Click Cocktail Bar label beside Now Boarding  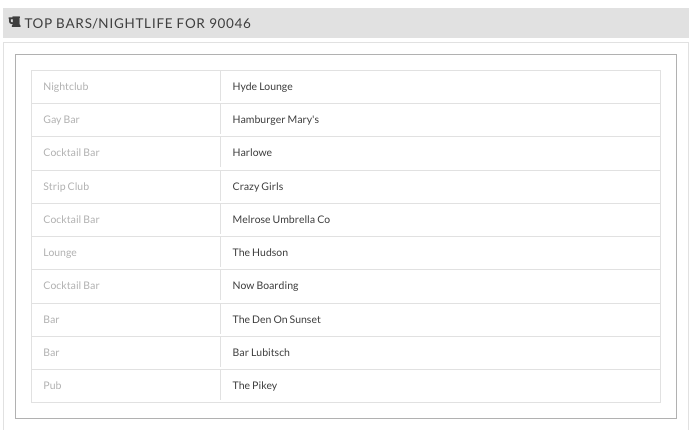(71, 285)
